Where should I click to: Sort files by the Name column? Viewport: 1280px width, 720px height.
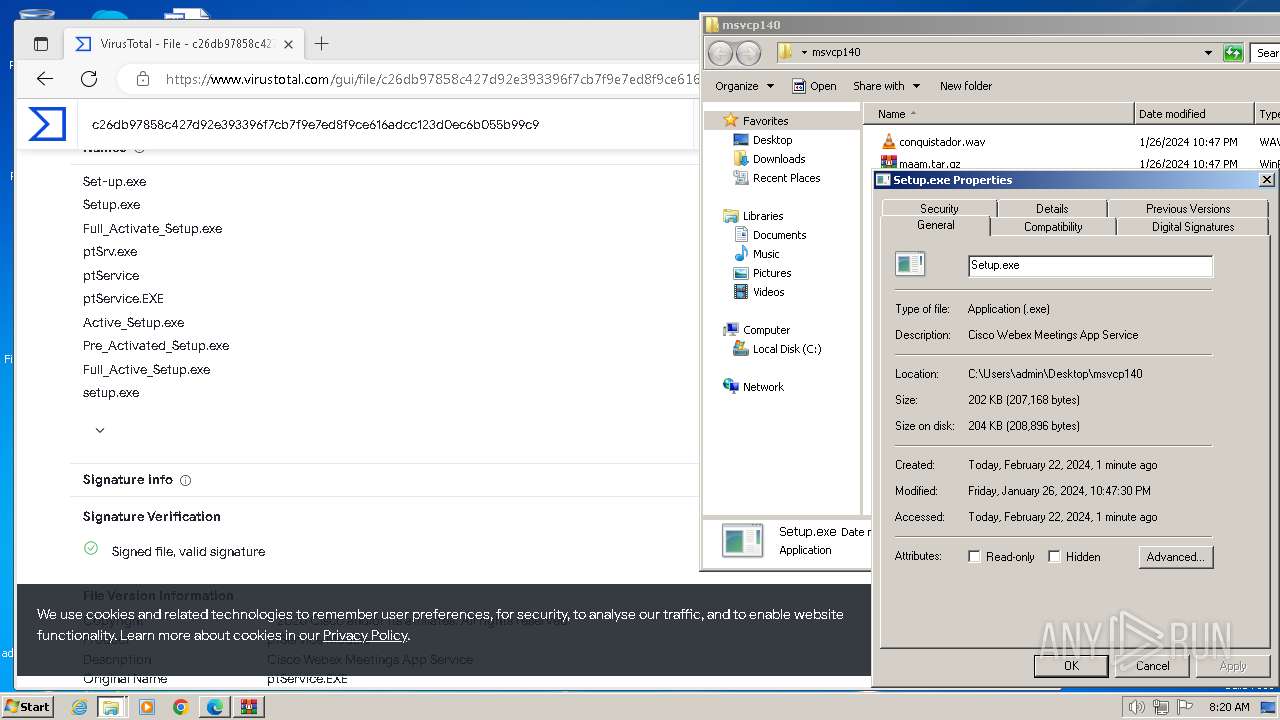[999, 114]
